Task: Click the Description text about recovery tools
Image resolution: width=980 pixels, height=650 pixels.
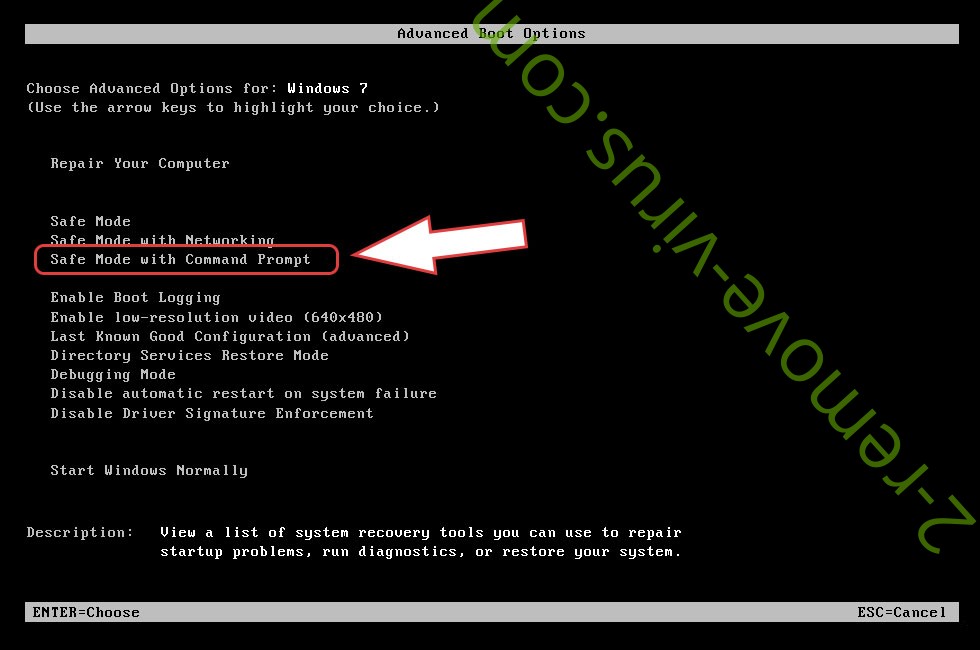Action: 421,542
